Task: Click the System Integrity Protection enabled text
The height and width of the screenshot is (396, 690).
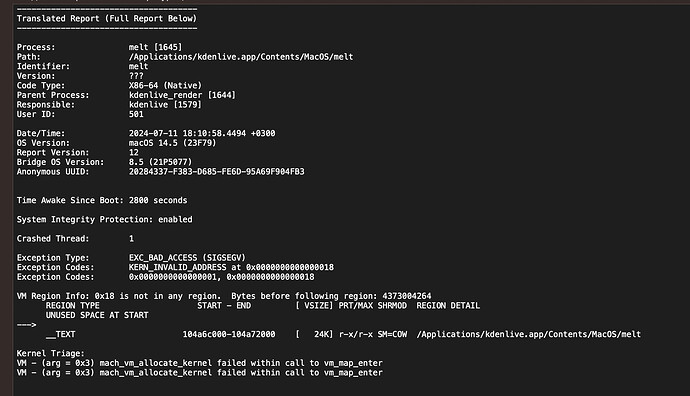Action: point(104,220)
